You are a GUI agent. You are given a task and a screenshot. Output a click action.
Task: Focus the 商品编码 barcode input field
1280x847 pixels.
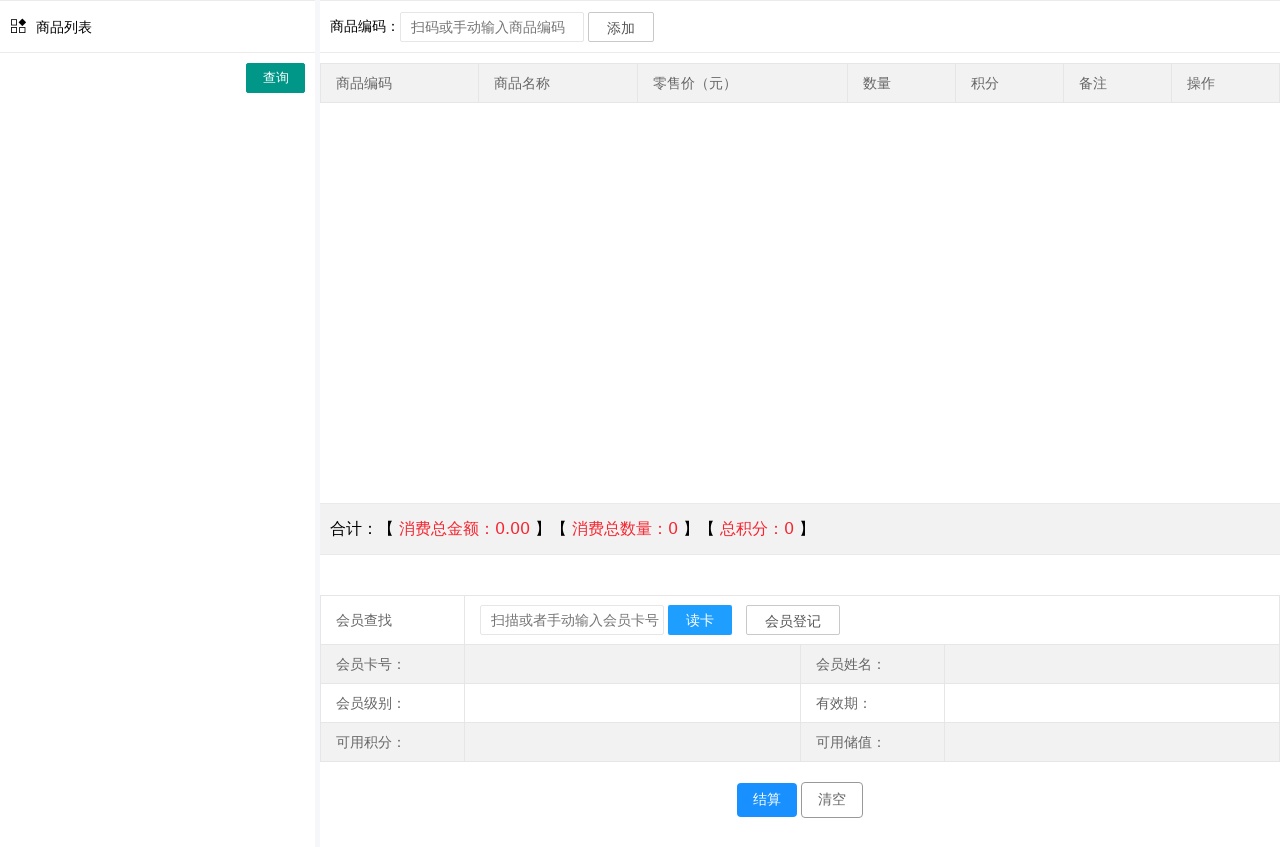click(491, 27)
